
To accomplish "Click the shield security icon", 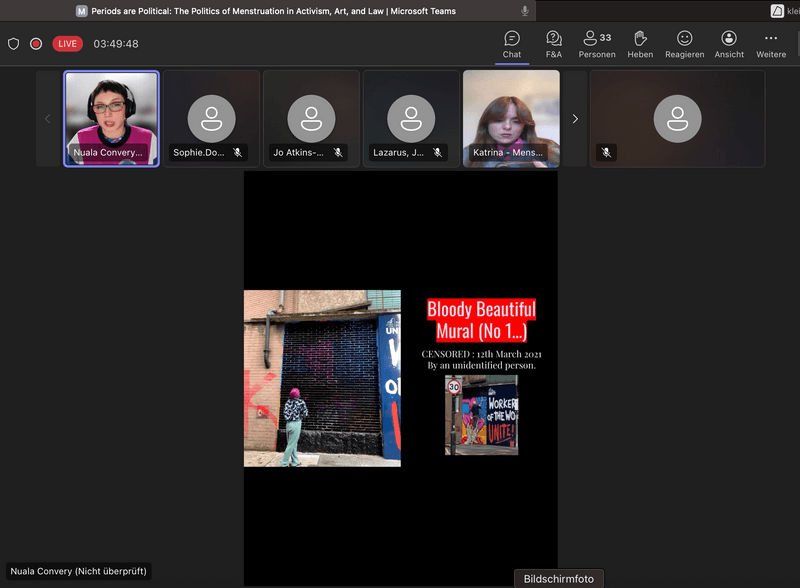I will tap(14, 44).
